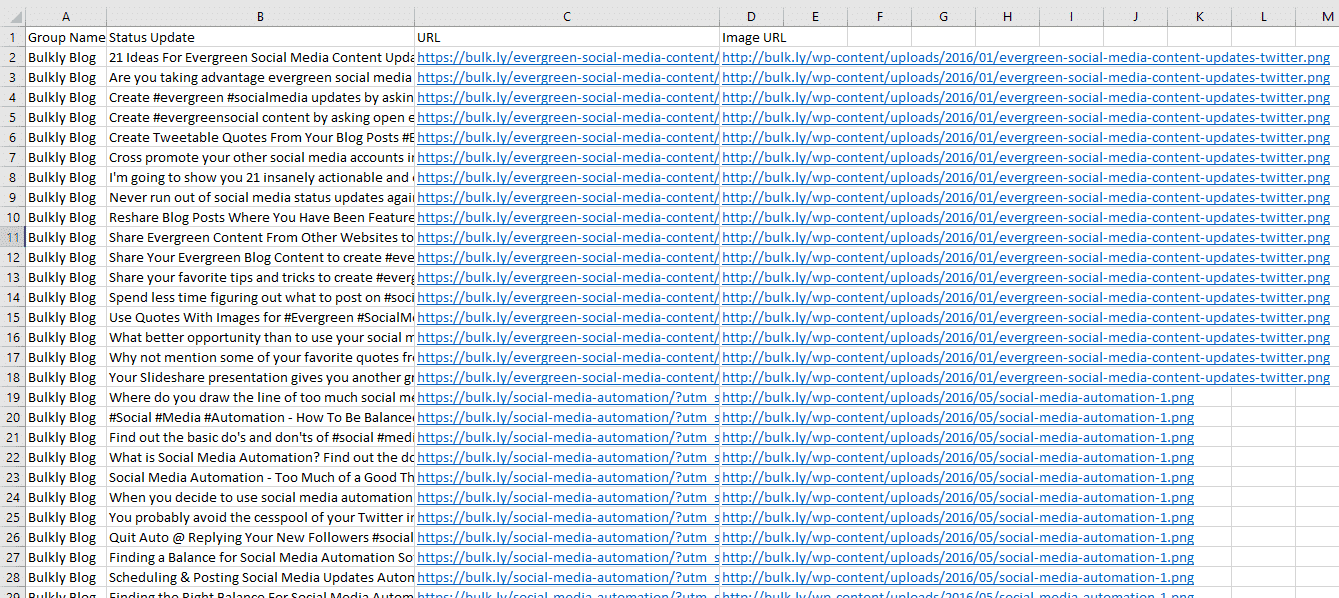
Task: Select 'Spend less time figuring out' cell
Action: point(260,297)
